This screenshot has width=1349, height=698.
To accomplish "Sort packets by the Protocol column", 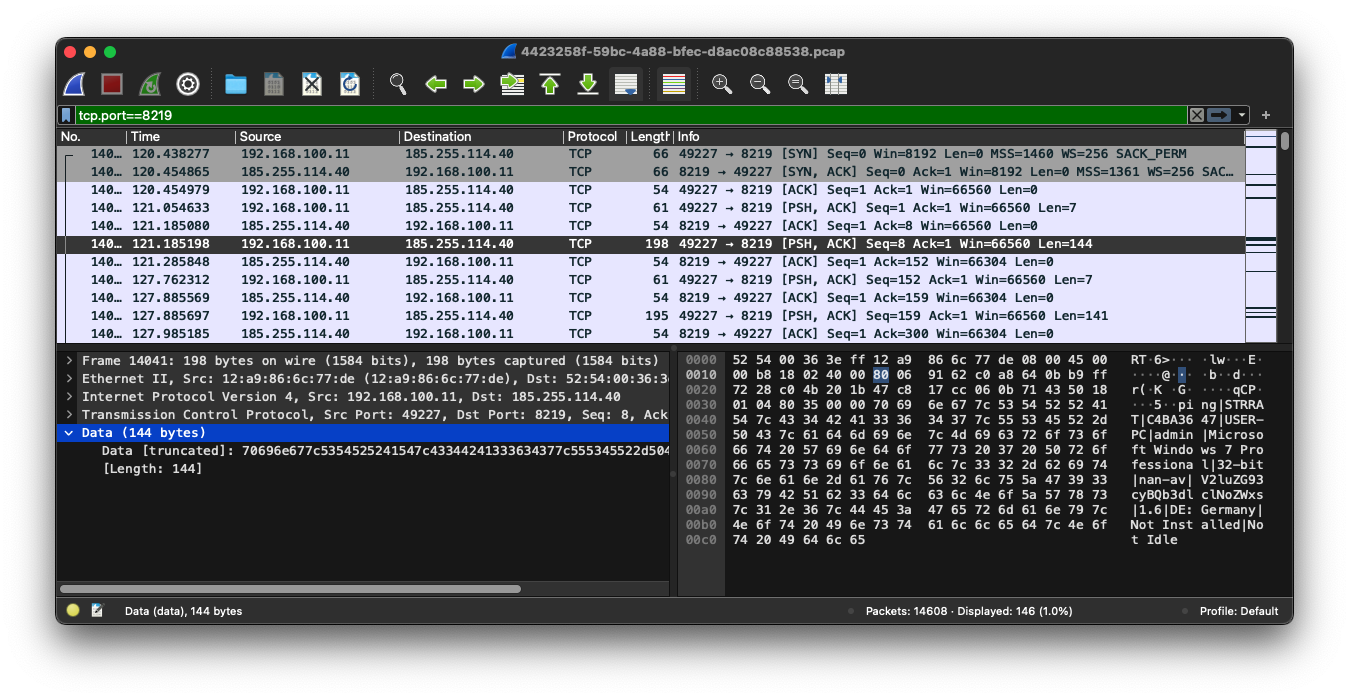I will point(593,137).
